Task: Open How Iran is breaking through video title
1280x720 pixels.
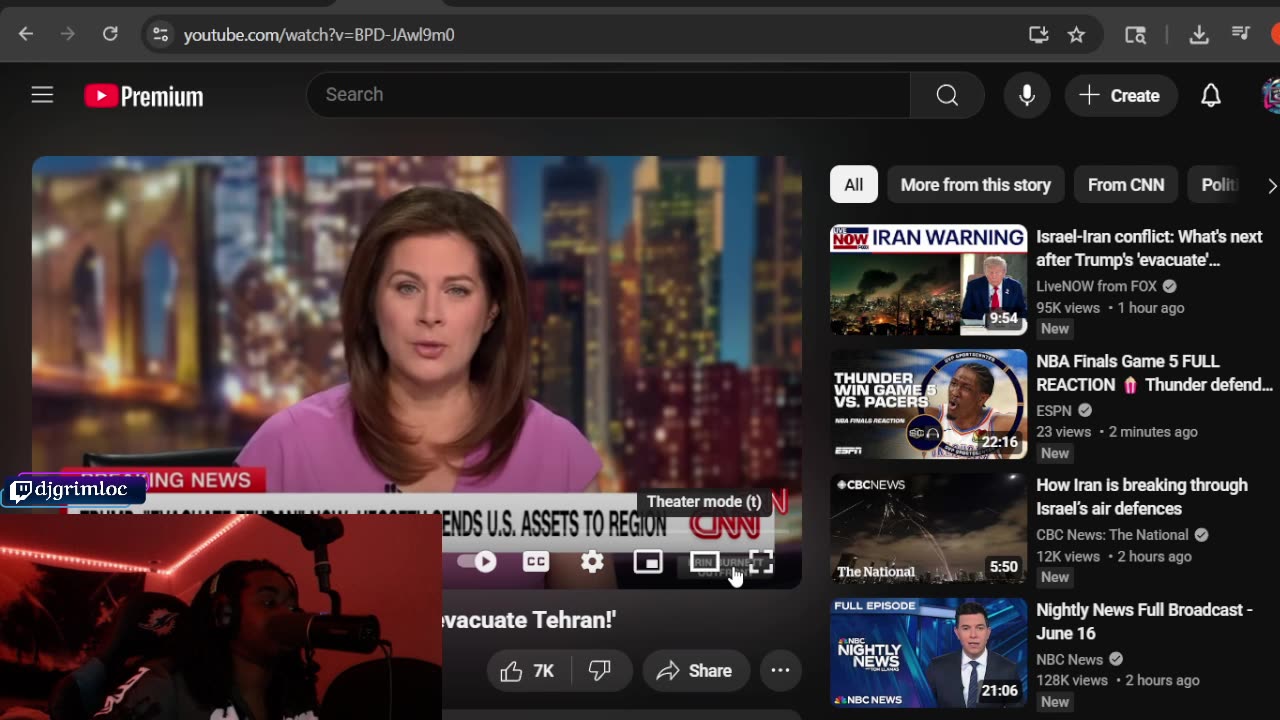Action: 1142,497
